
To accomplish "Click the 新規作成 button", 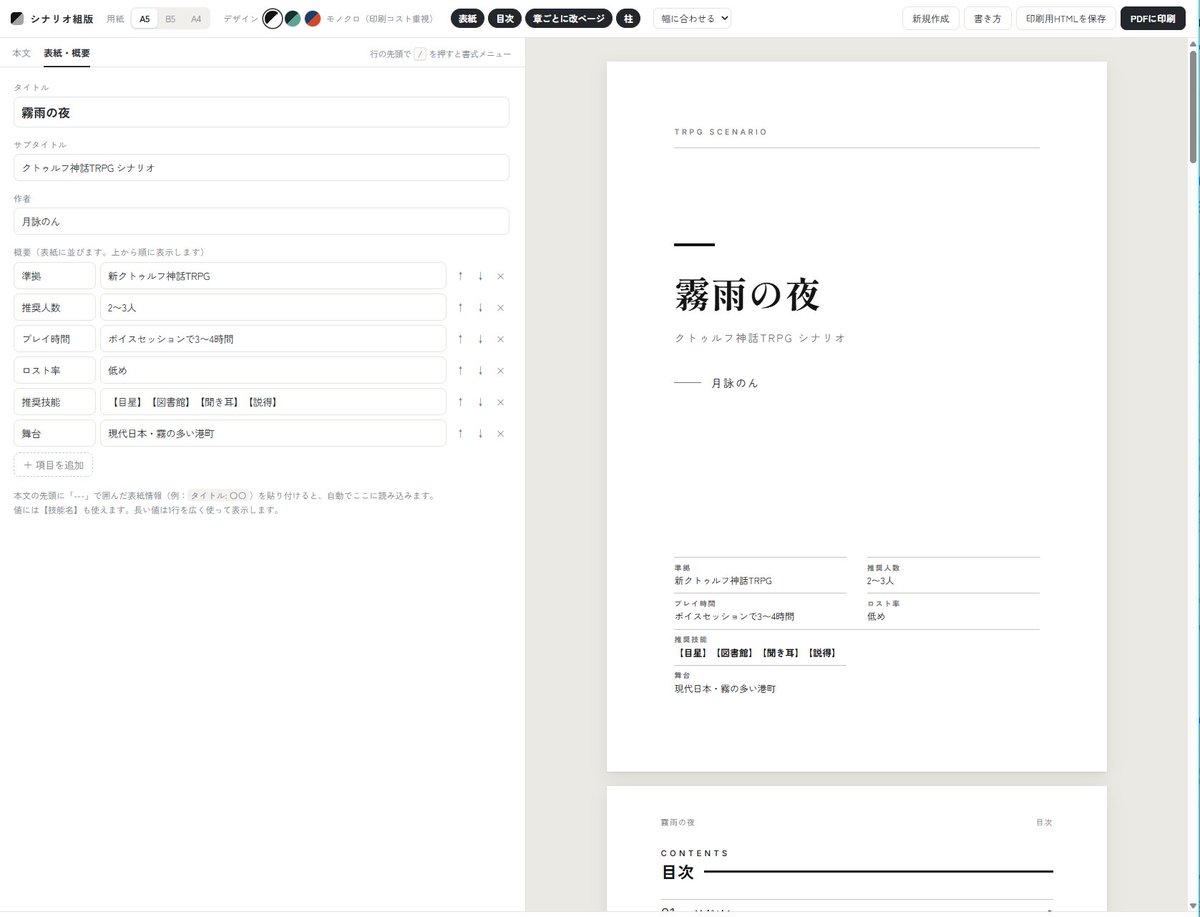I will click(x=930, y=18).
